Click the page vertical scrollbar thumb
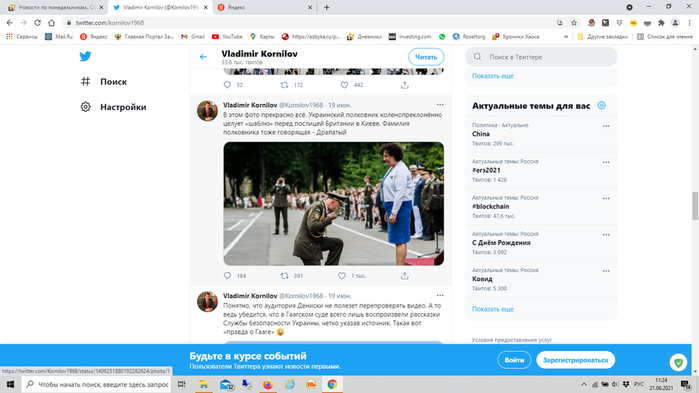The height and width of the screenshot is (393, 699). (695, 206)
